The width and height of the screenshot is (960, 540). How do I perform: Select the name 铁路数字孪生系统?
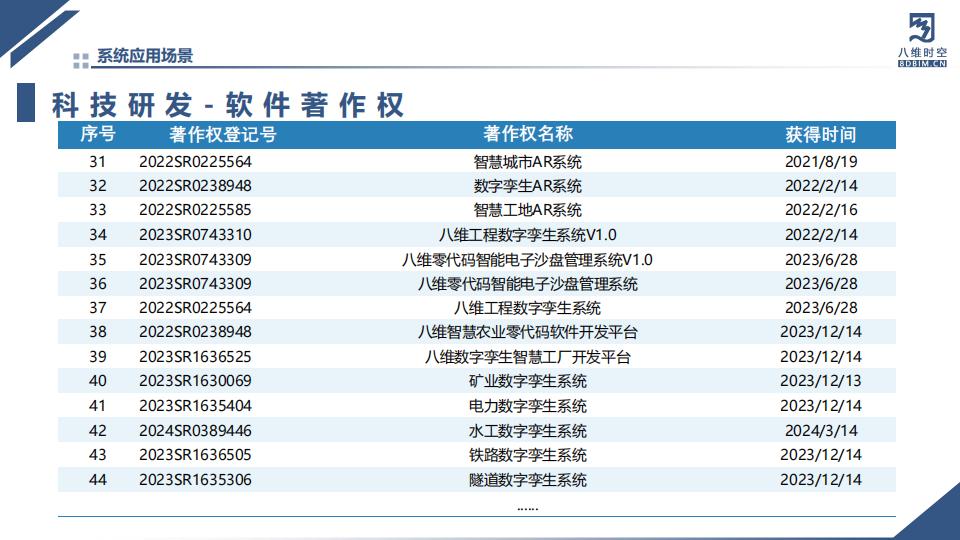click(x=528, y=454)
